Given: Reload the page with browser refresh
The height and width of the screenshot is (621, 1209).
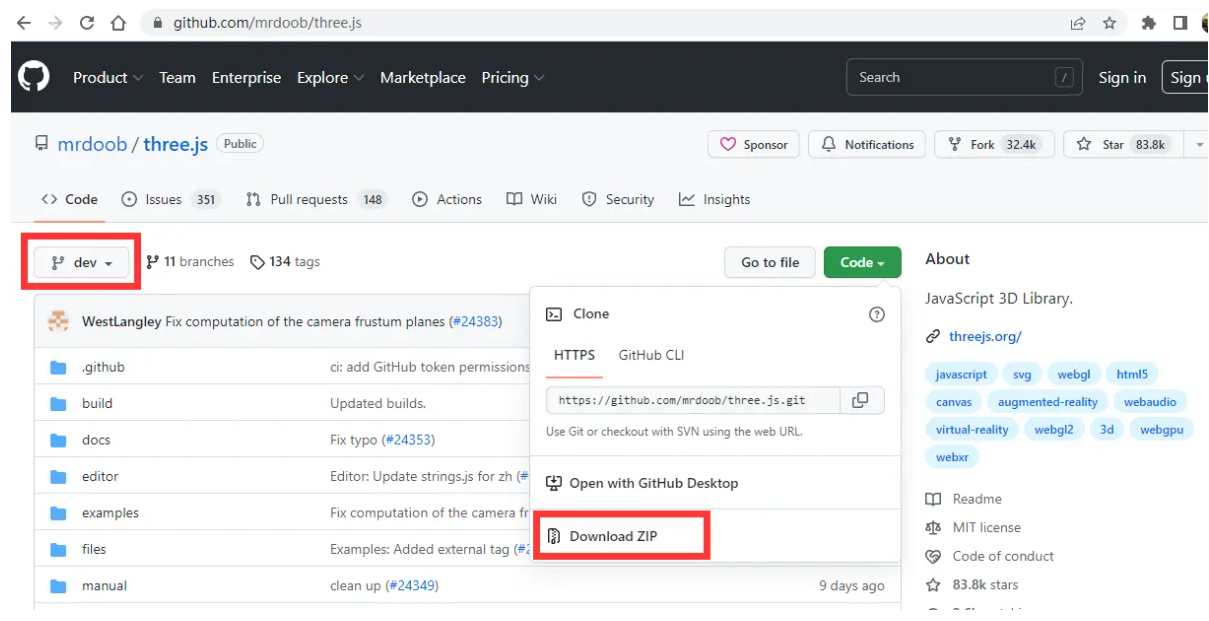Looking at the screenshot, I should pyautogui.click(x=87, y=22).
